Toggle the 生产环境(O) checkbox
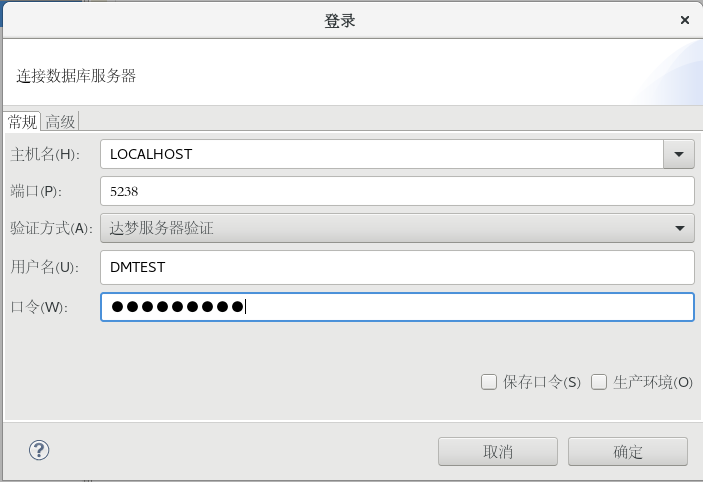 pyautogui.click(x=599, y=382)
